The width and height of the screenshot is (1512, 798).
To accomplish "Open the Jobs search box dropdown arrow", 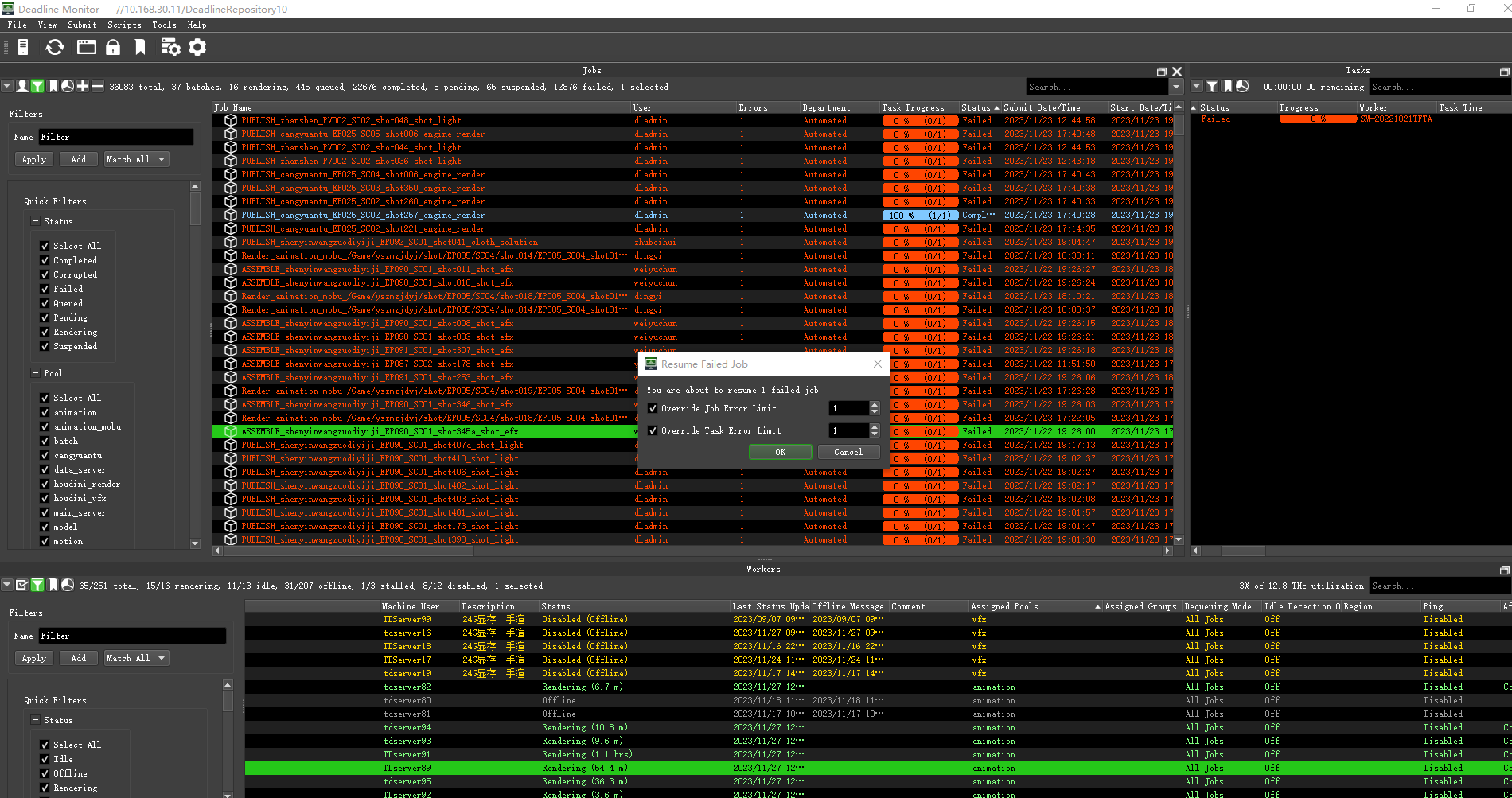I will [1176, 87].
